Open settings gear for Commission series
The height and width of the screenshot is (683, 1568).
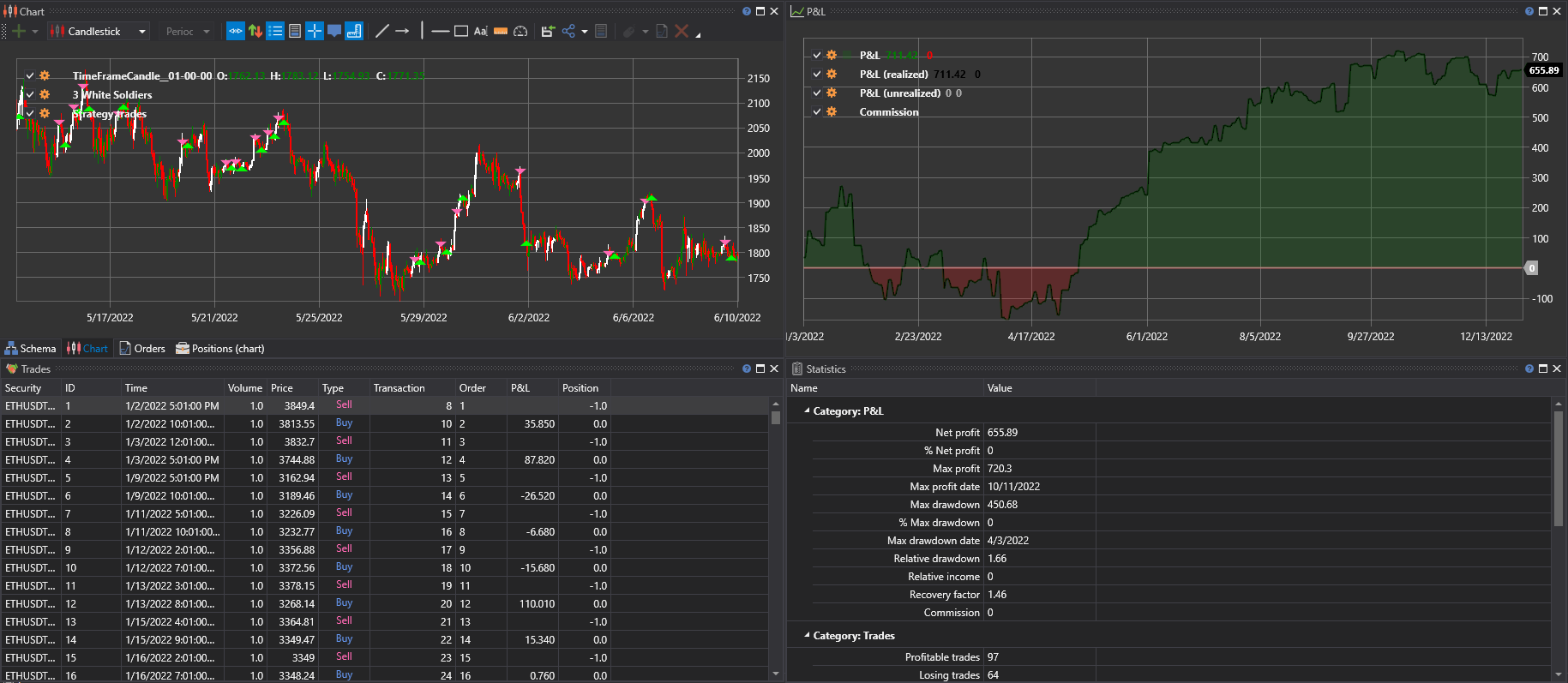[832, 111]
